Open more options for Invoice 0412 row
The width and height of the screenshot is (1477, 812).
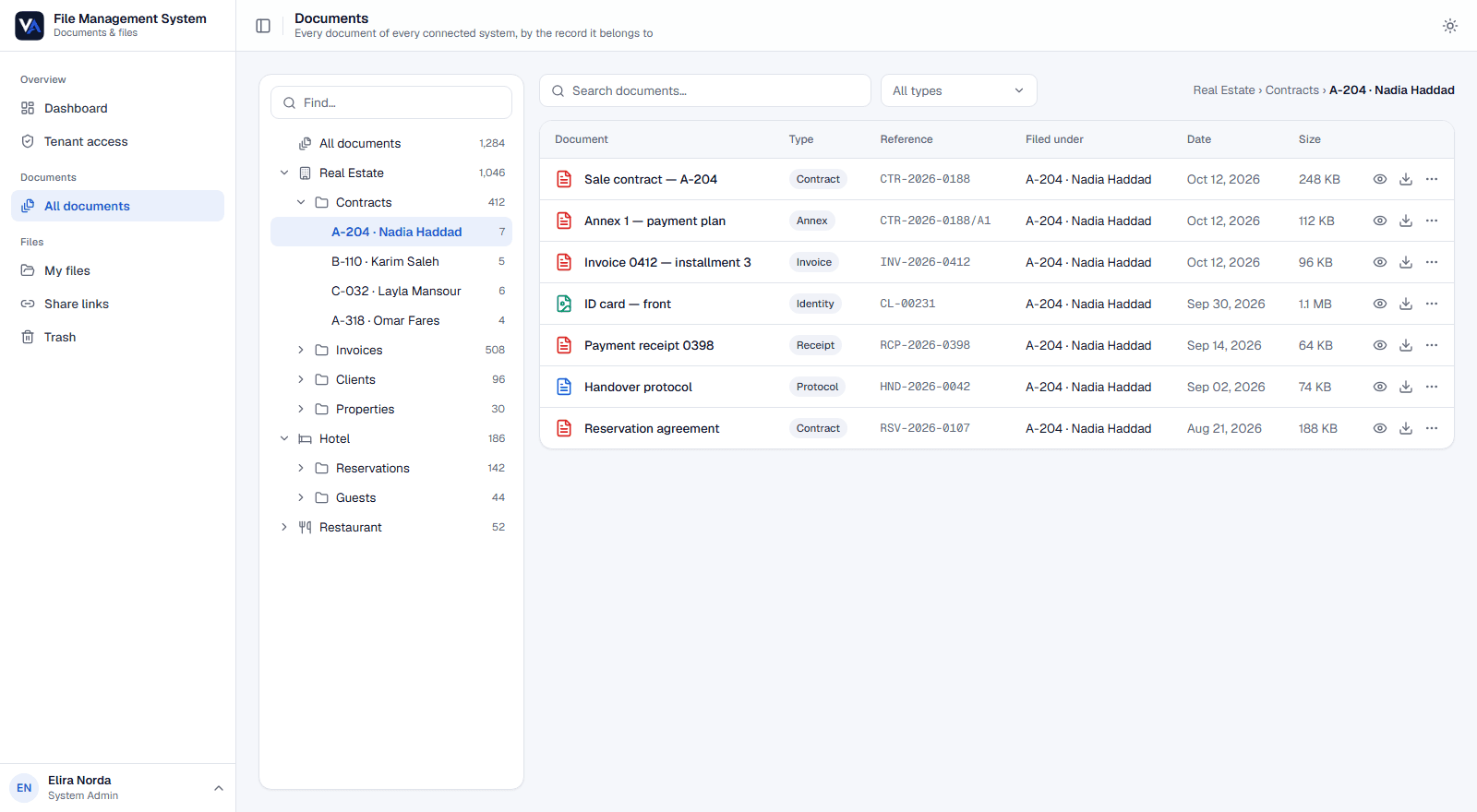pos(1432,262)
